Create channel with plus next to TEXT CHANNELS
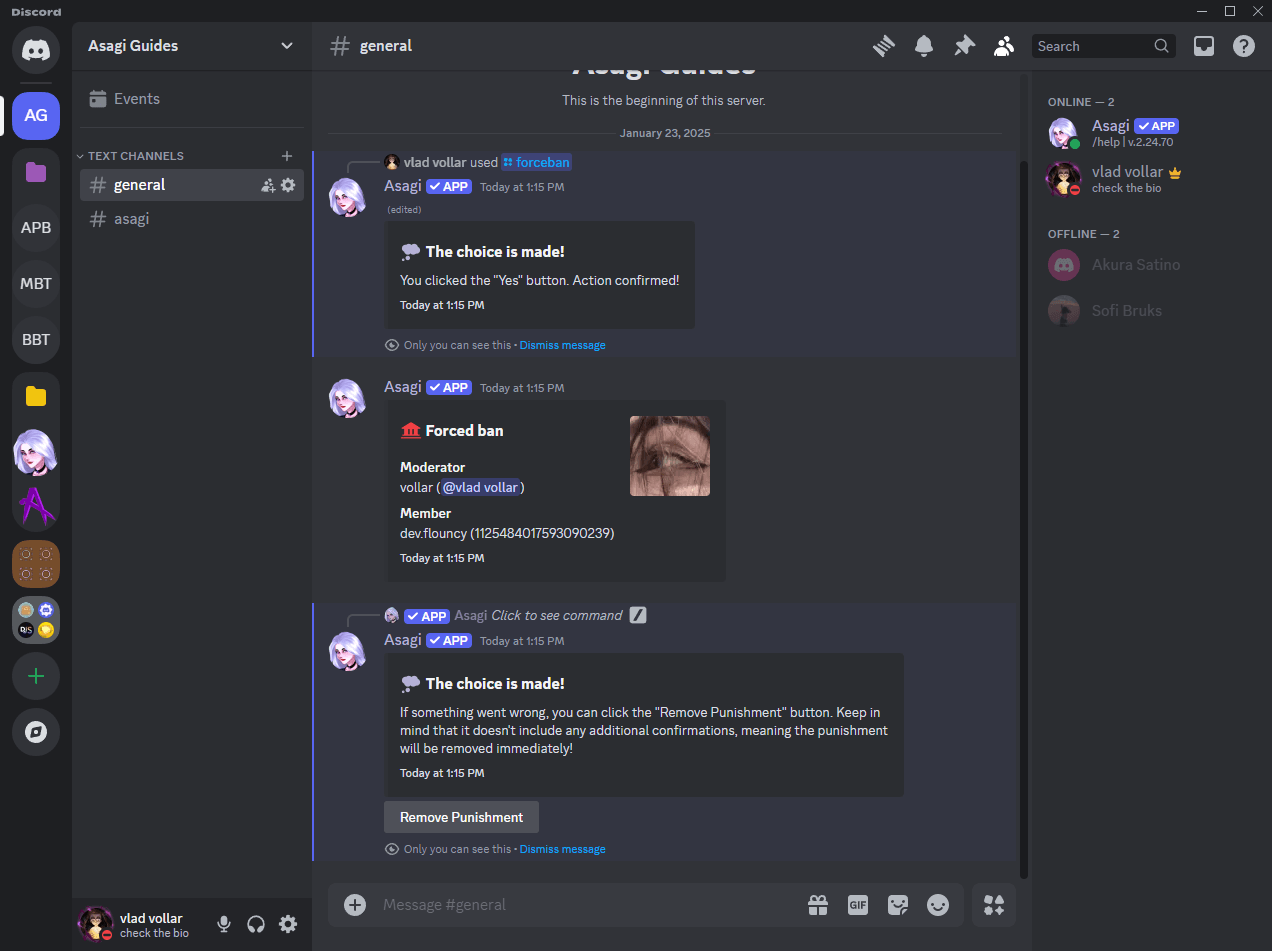The image size is (1272, 951). click(x=287, y=156)
